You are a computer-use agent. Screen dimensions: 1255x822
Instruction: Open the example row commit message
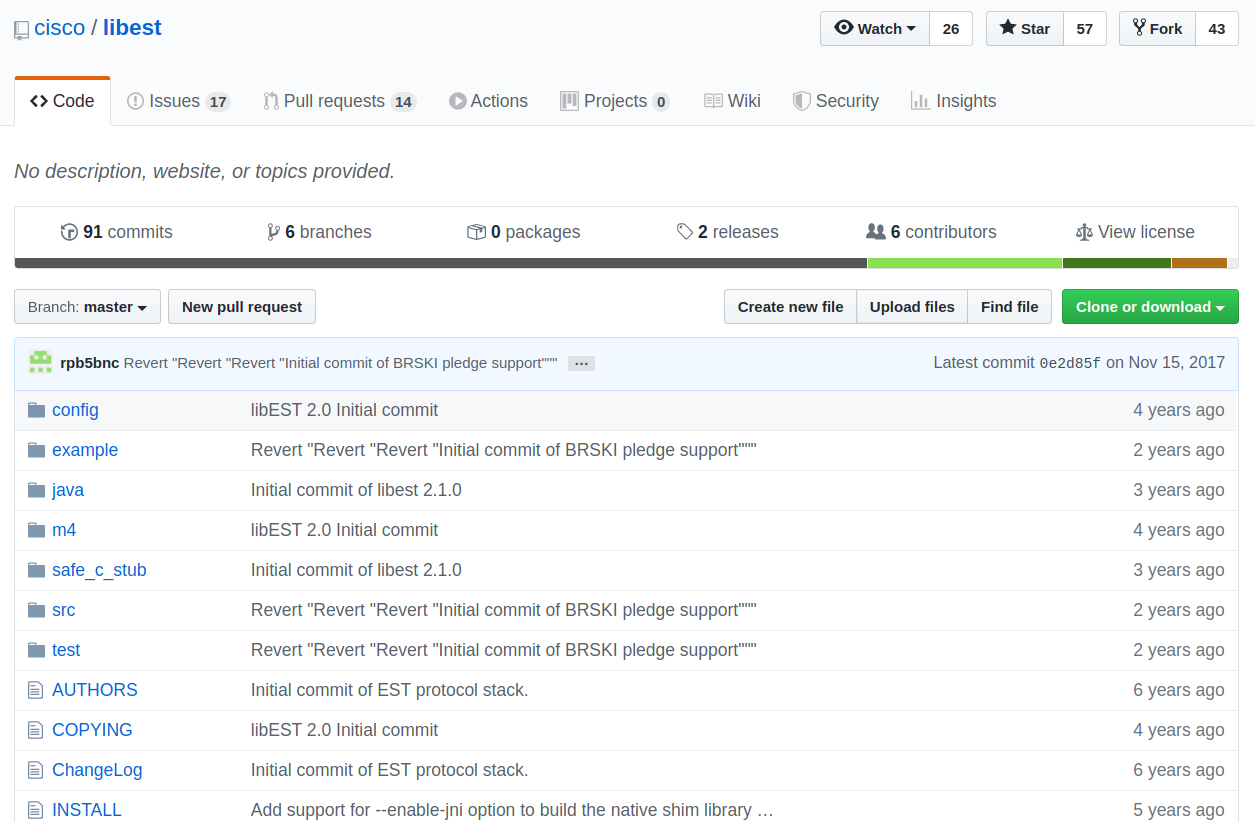point(503,450)
